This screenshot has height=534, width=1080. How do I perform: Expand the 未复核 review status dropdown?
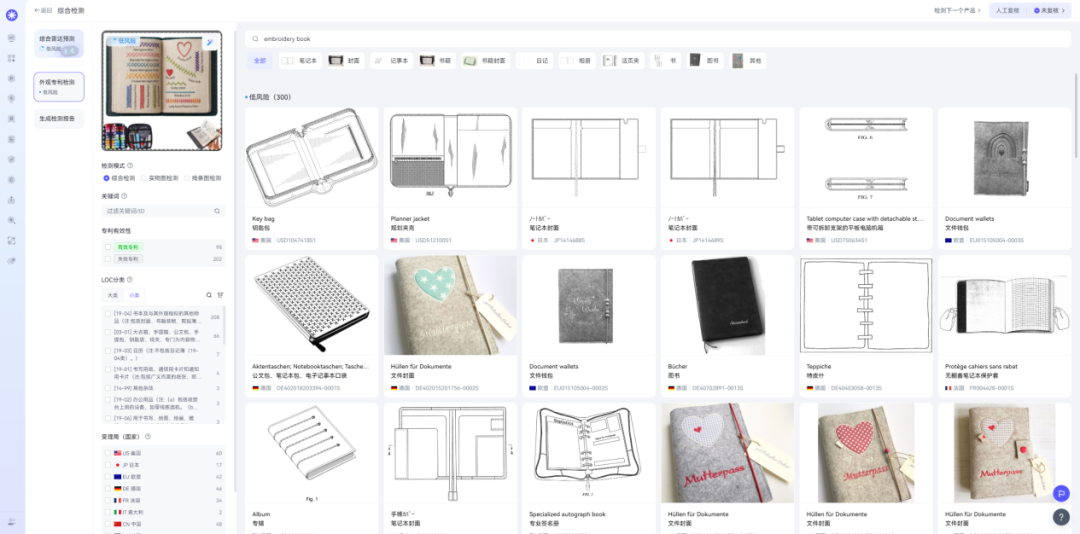[x=1046, y=10]
